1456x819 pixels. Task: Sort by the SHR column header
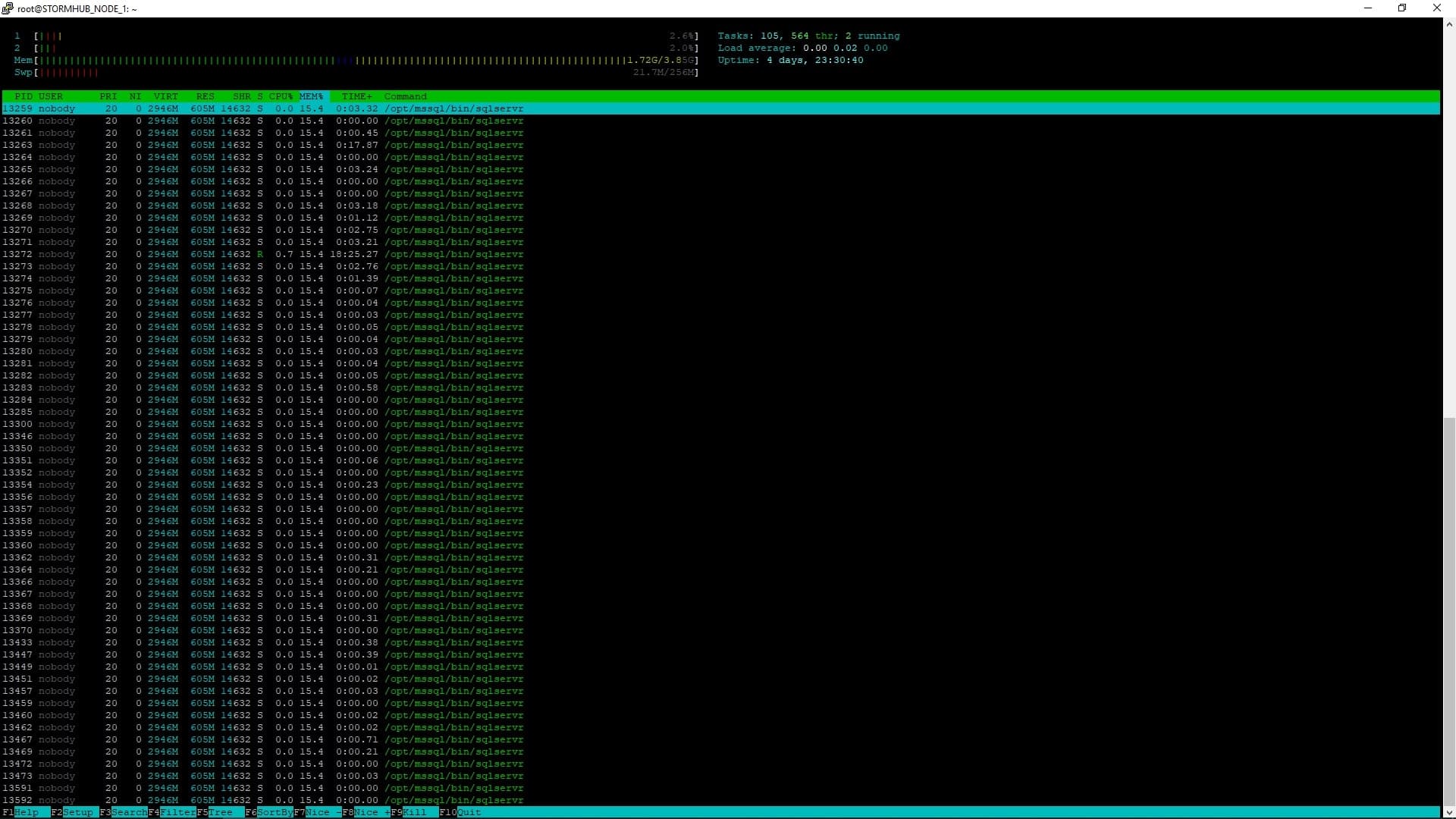(242, 96)
